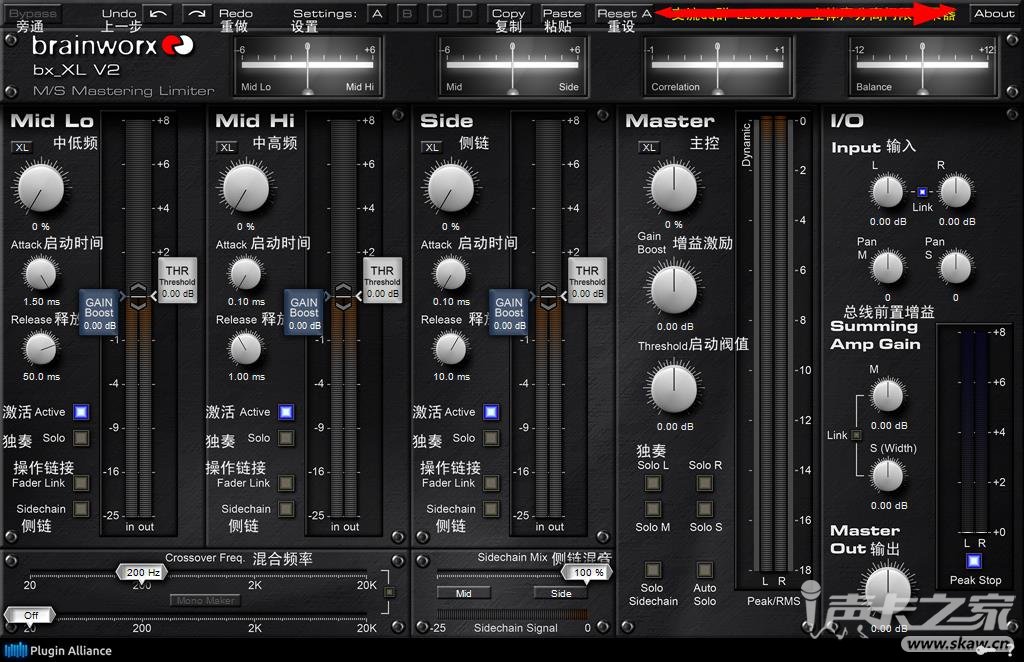The width and height of the screenshot is (1024, 662).
Task: Enable Fader Link in Mid Lo
Action: pos(81,483)
